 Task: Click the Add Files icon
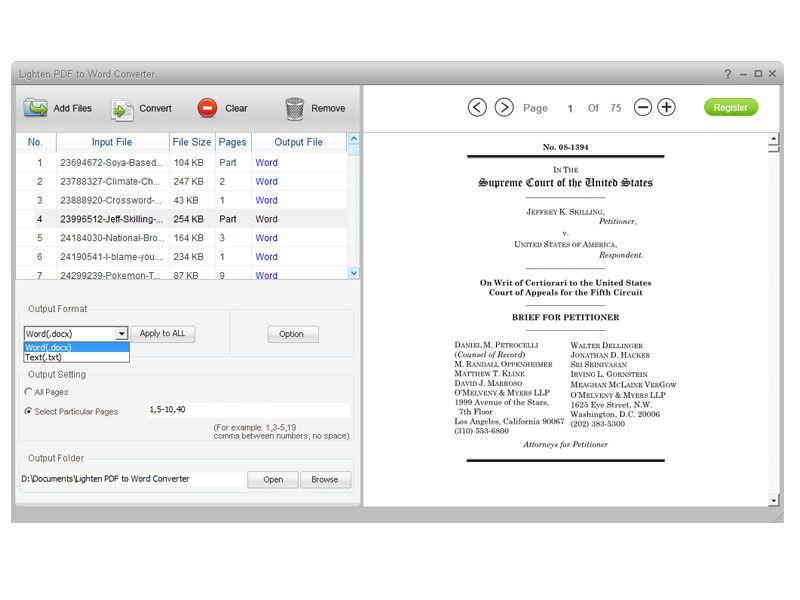tap(36, 108)
